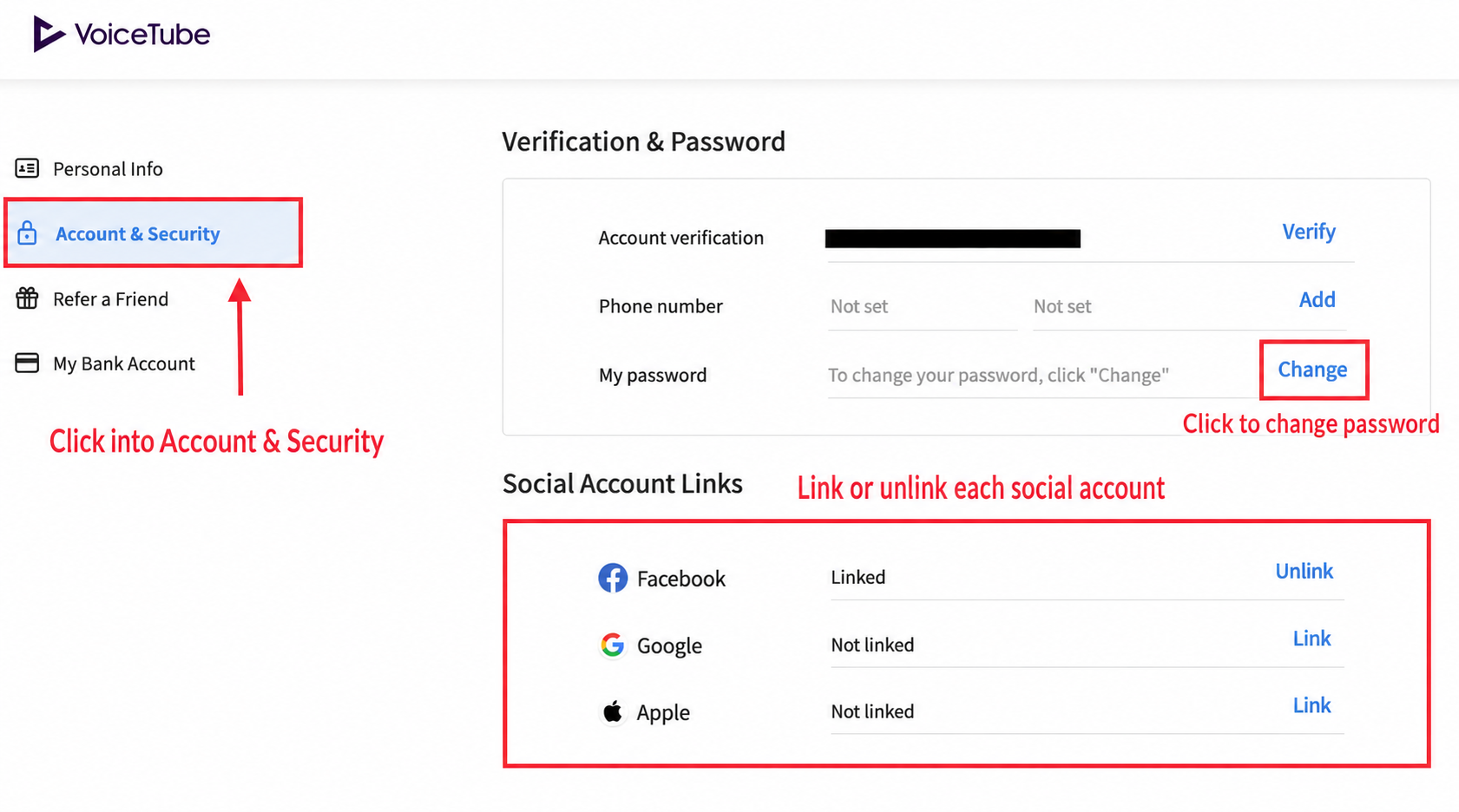Click Change to update password
The width and height of the screenshot is (1459, 812).
click(x=1312, y=370)
